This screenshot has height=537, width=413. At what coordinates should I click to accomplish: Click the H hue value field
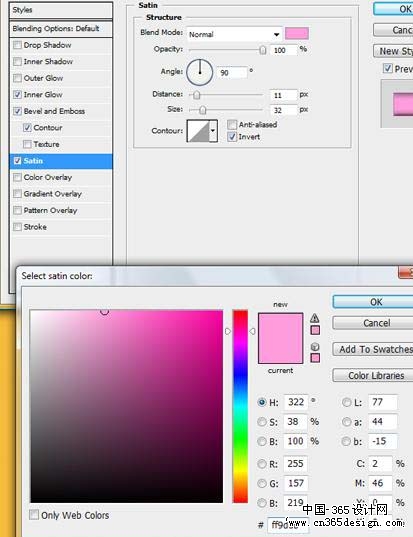(x=296, y=402)
